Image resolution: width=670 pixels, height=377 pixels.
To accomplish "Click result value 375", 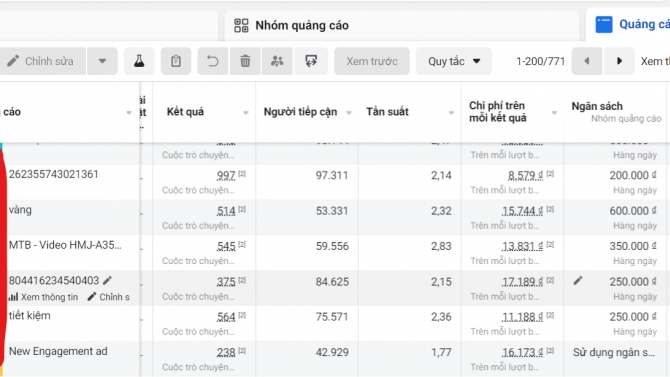I will pos(226,282).
